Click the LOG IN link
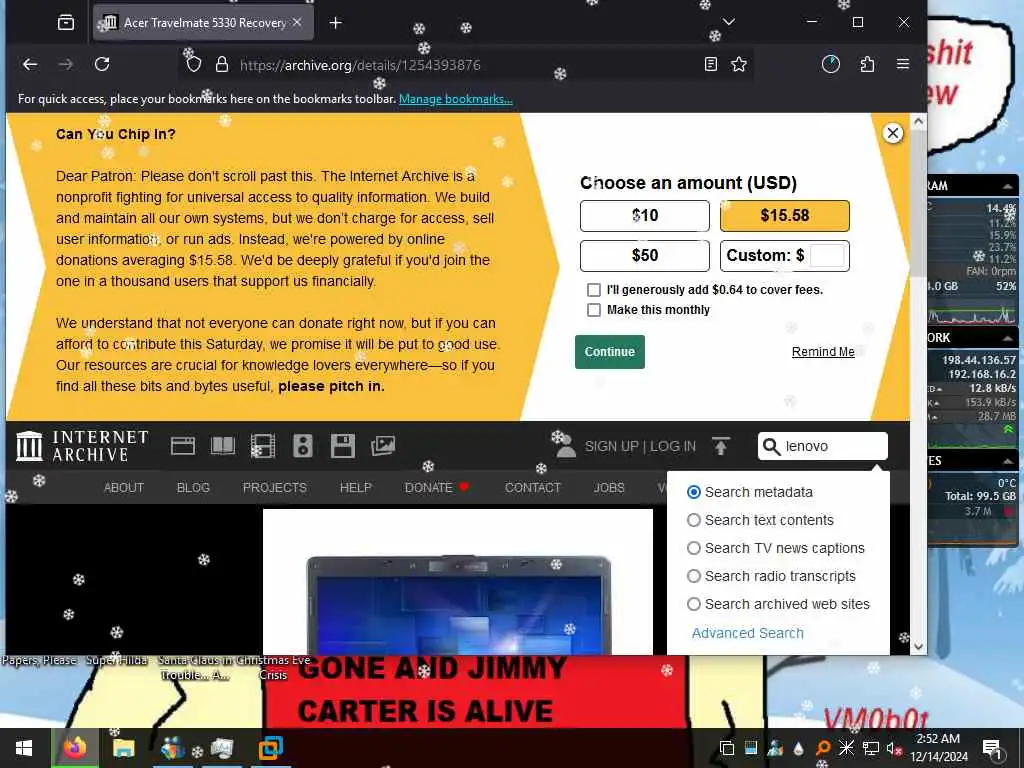1024x768 pixels. pos(673,446)
